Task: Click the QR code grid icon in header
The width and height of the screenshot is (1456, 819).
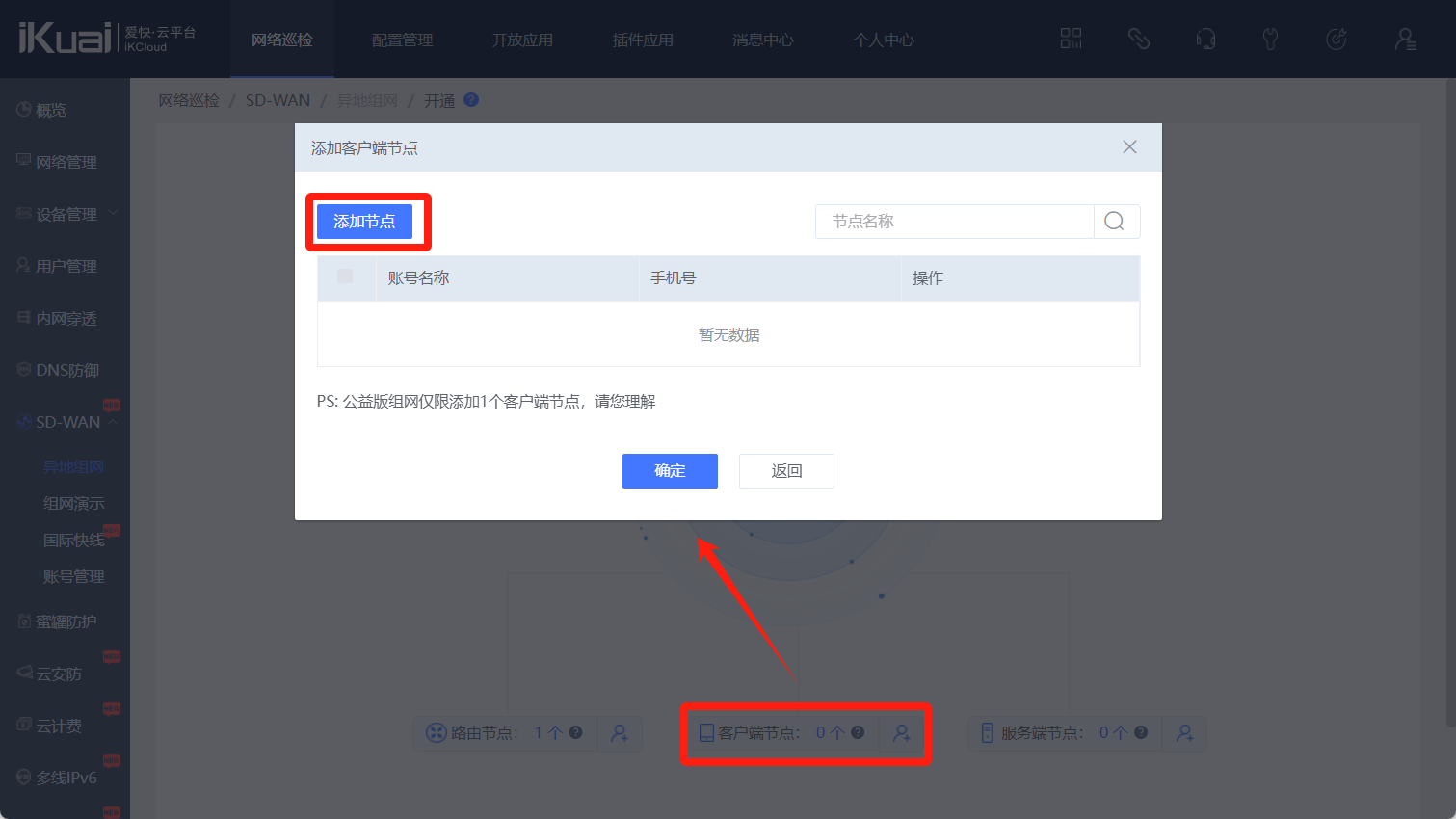Action: click(x=1071, y=39)
